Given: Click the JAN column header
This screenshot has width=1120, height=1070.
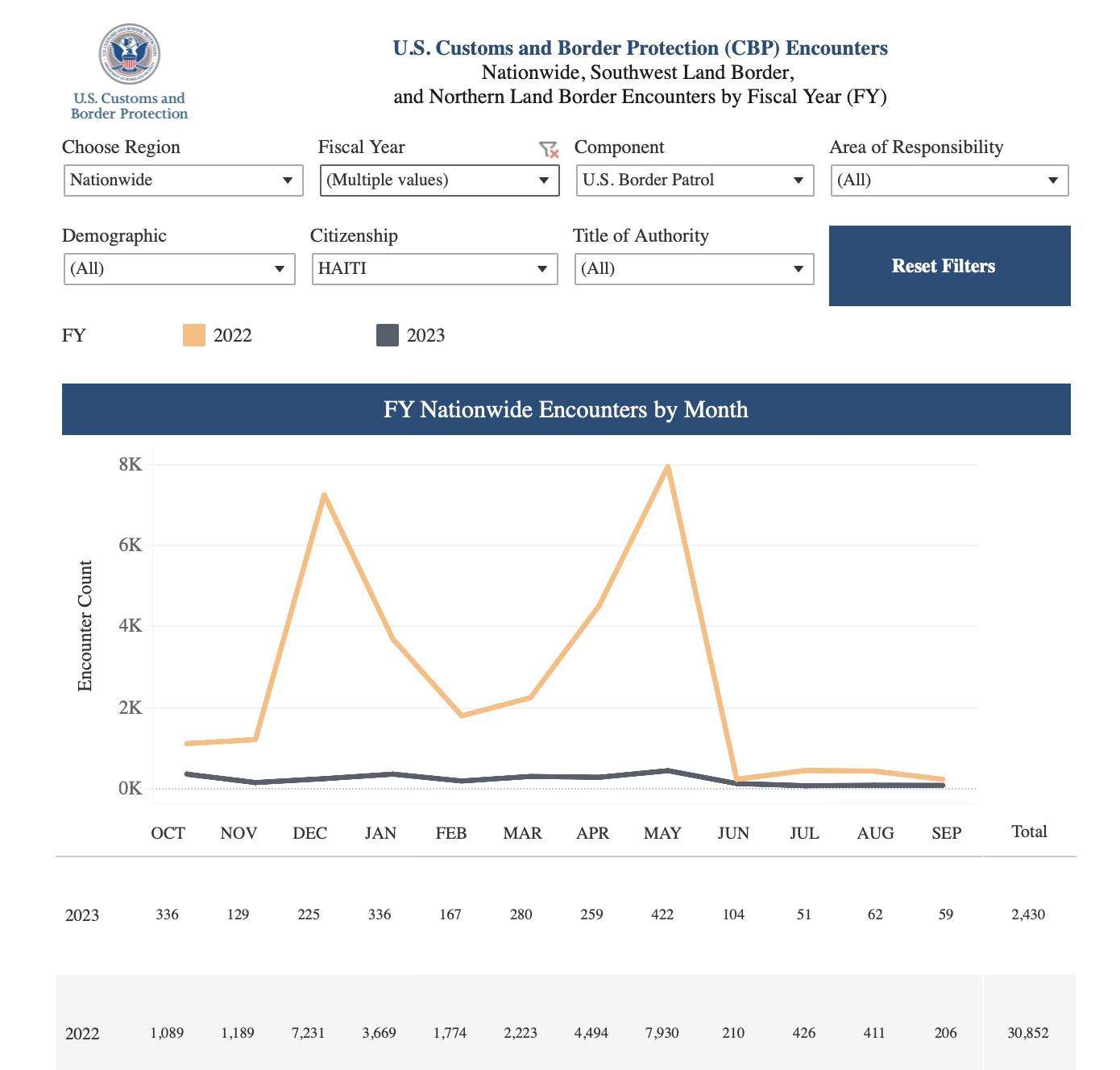Looking at the screenshot, I should (x=380, y=833).
